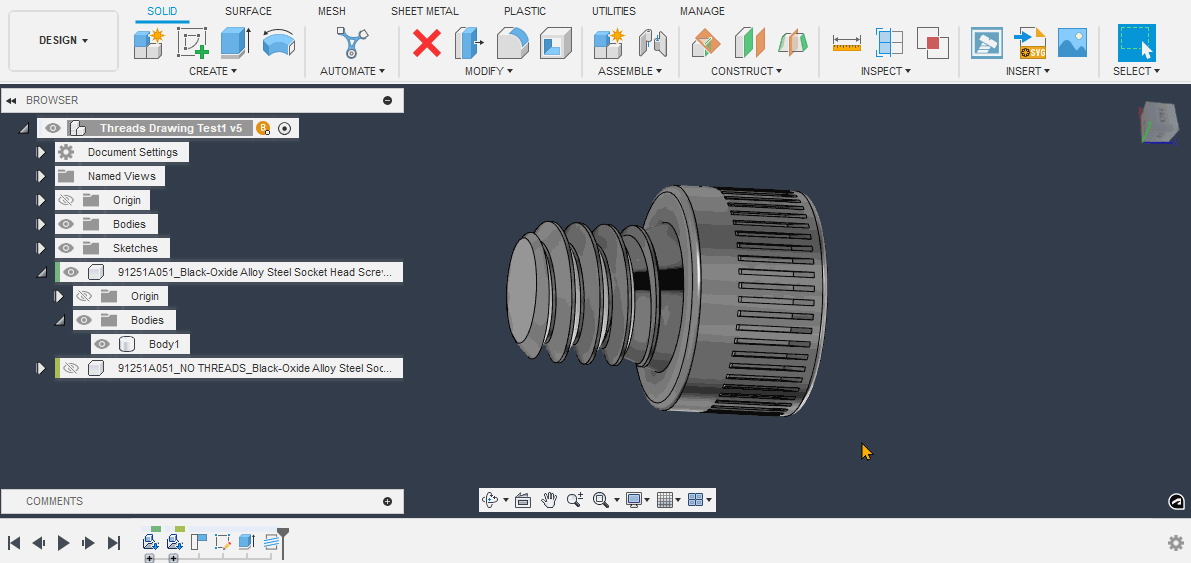The image size is (1191, 563).
Task: Click the Insert Decal icon
Action: (987, 43)
